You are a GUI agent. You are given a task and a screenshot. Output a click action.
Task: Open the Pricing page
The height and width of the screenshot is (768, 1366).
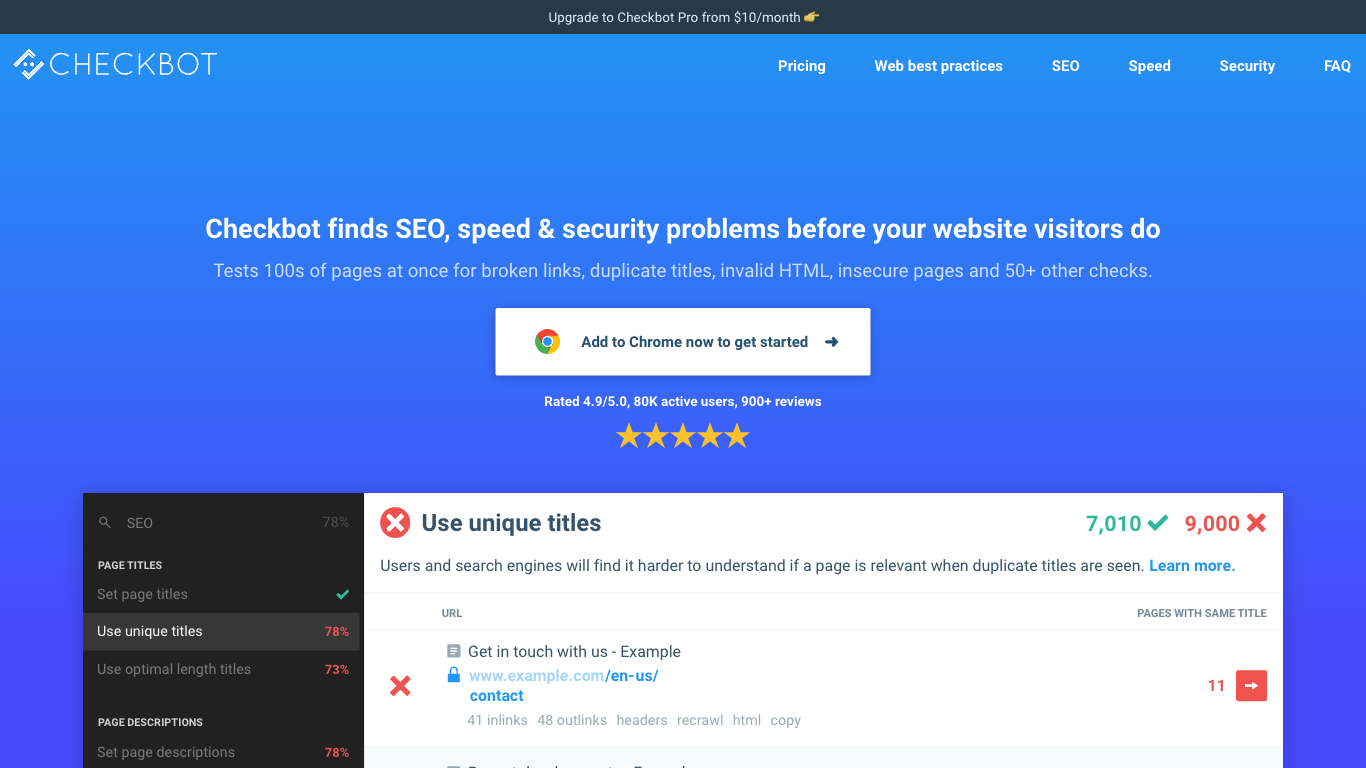[802, 66]
